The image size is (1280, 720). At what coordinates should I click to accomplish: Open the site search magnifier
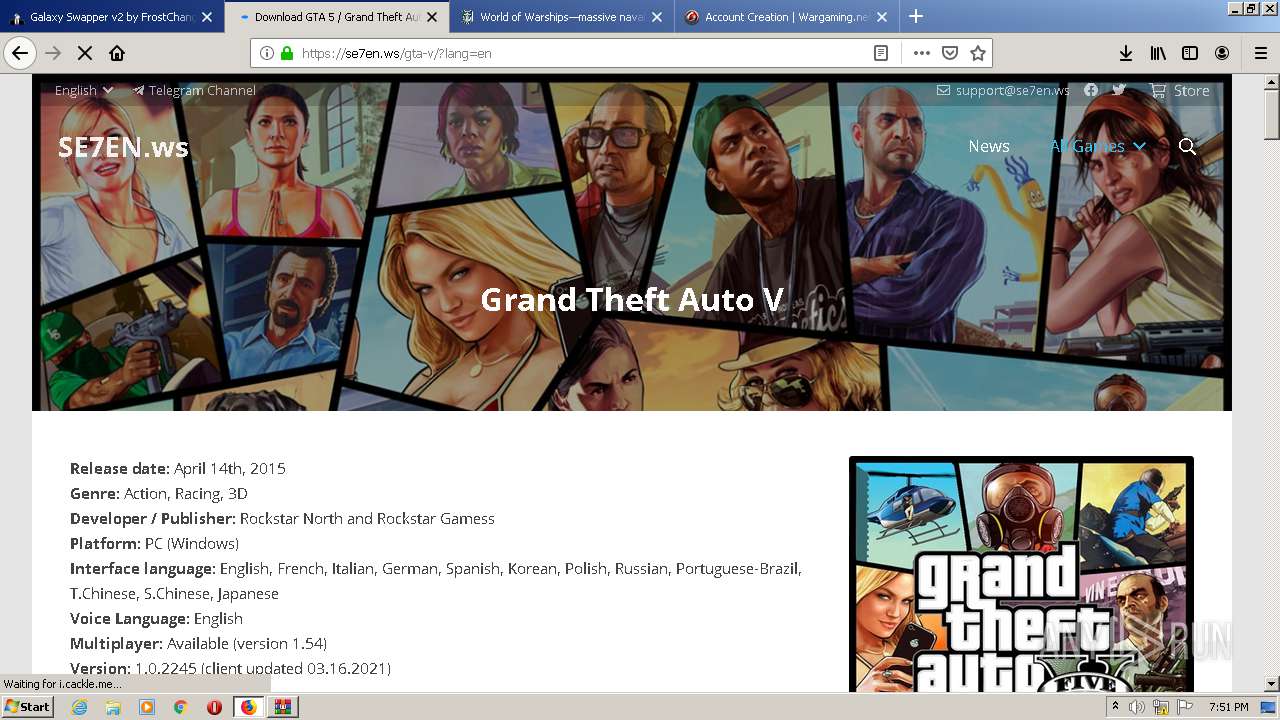1187,146
